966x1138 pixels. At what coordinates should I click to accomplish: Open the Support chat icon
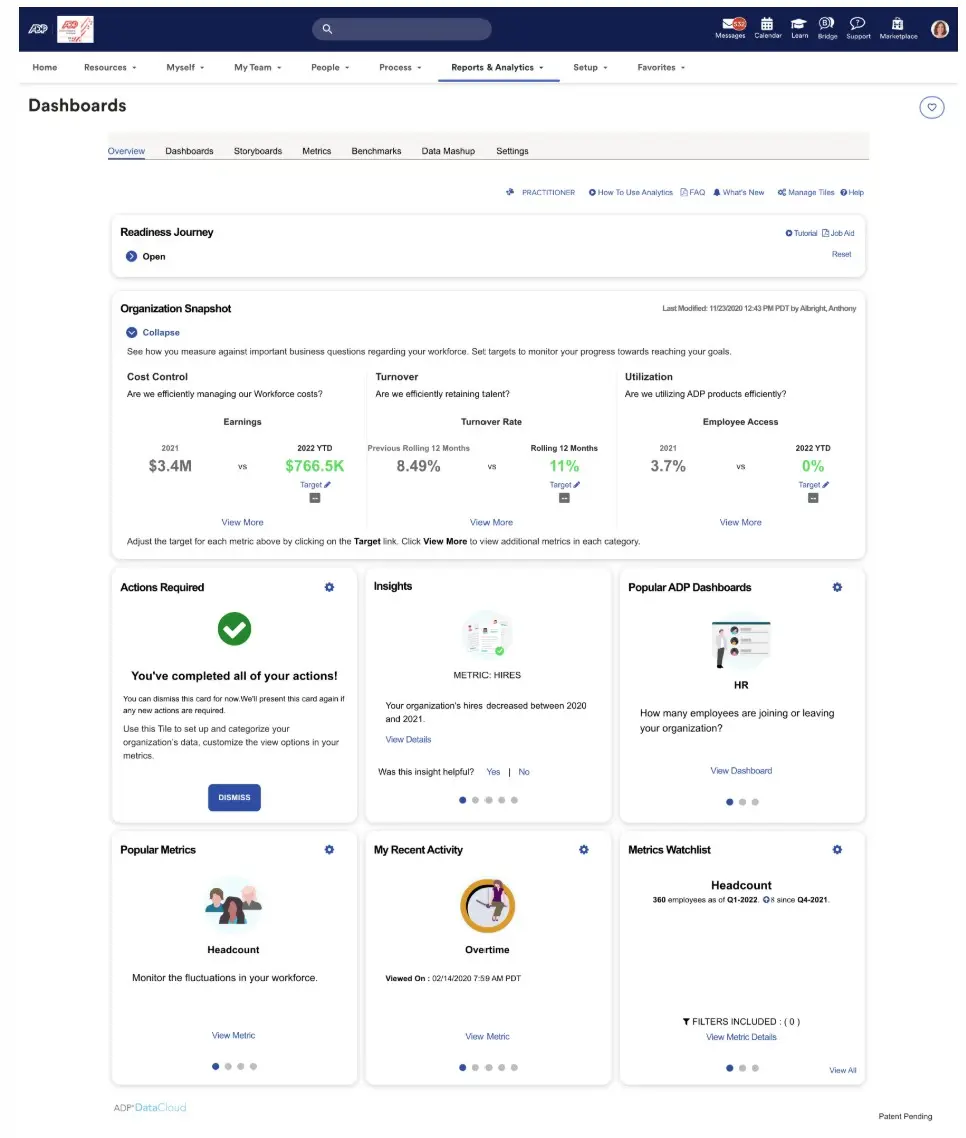857,23
